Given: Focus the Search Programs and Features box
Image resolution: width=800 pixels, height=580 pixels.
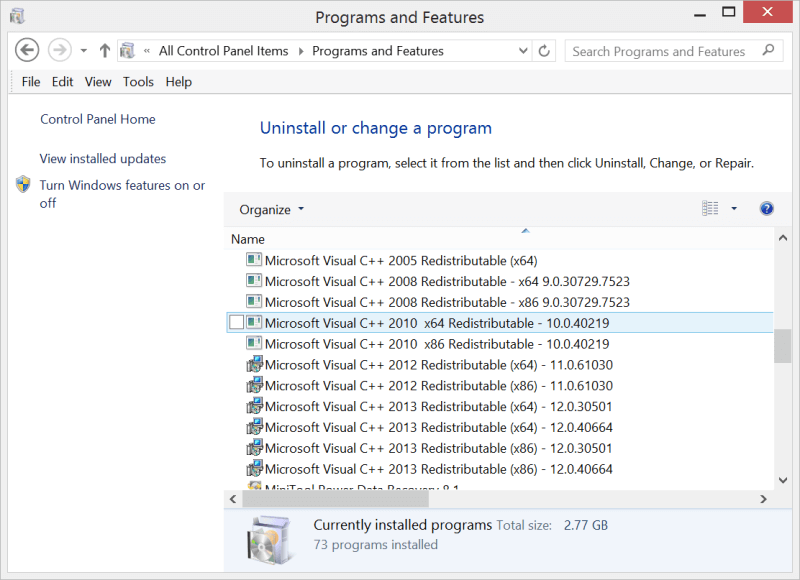Looking at the screenshot, I should (673, 51).
